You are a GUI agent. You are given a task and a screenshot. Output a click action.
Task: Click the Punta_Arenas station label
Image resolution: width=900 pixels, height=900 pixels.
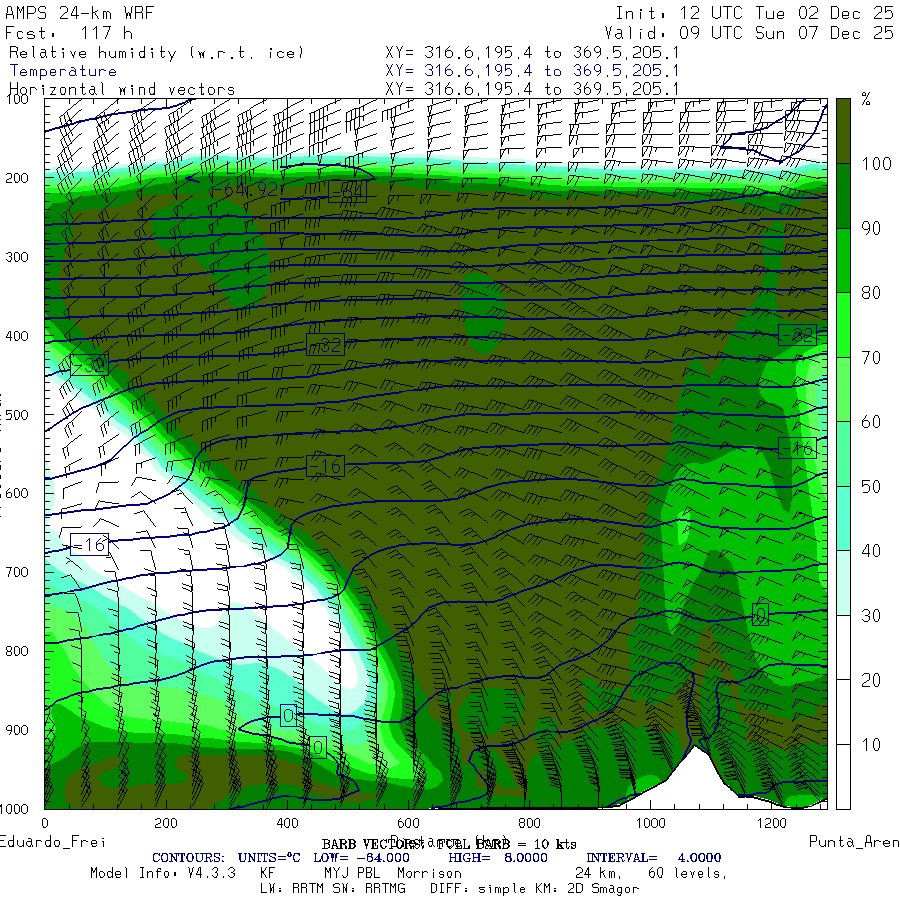tap(853, 842)
